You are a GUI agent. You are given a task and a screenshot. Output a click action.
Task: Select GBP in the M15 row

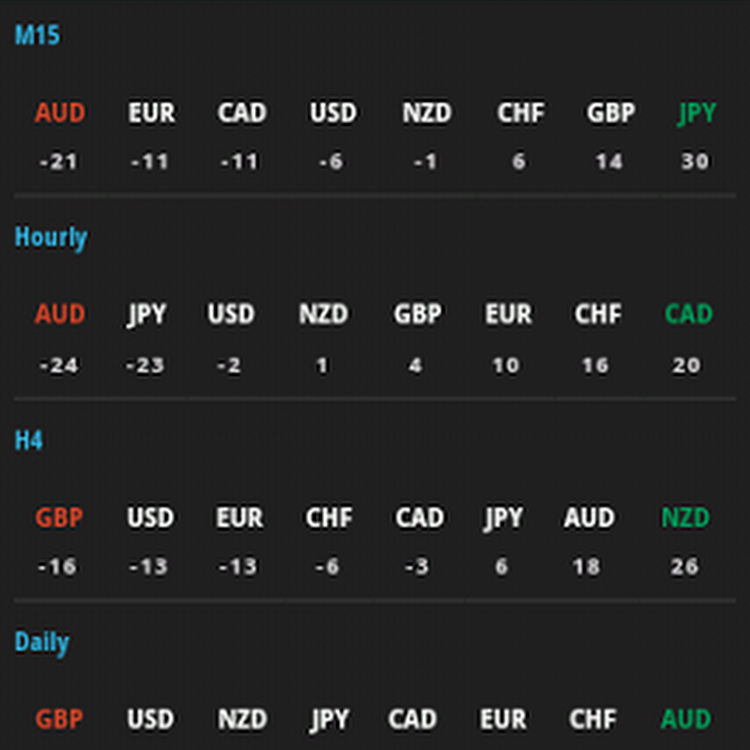click(610, 114)
